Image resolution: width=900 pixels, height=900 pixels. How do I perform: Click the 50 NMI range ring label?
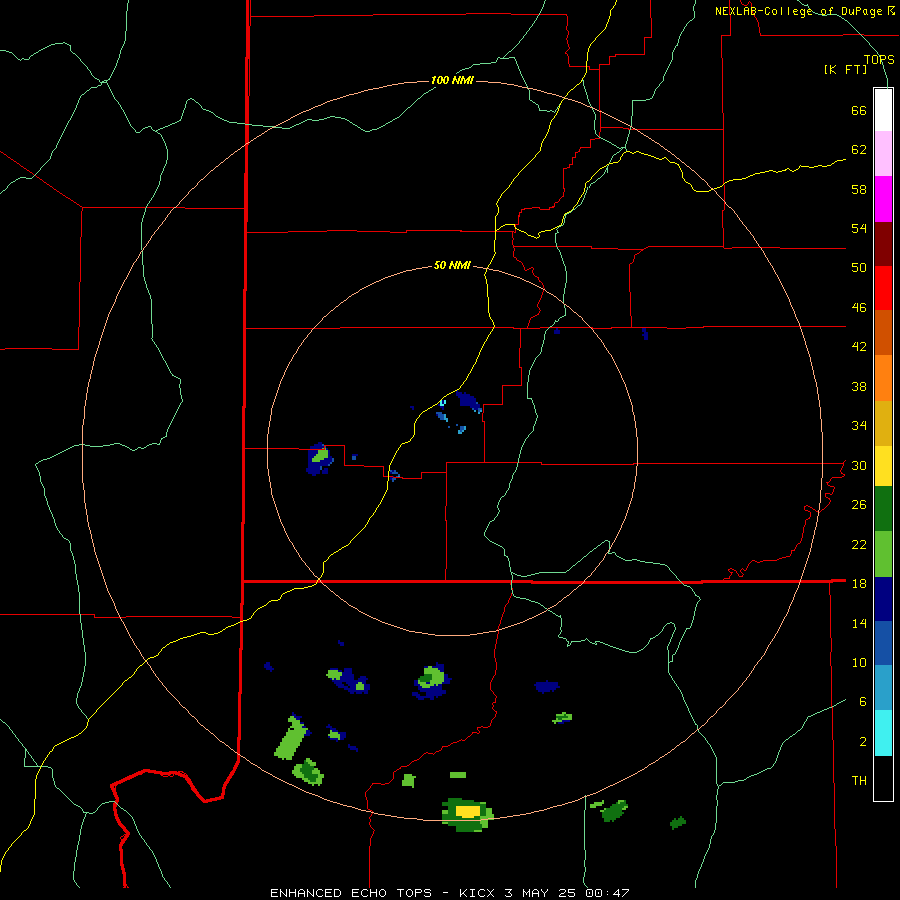tap(452, 265)
